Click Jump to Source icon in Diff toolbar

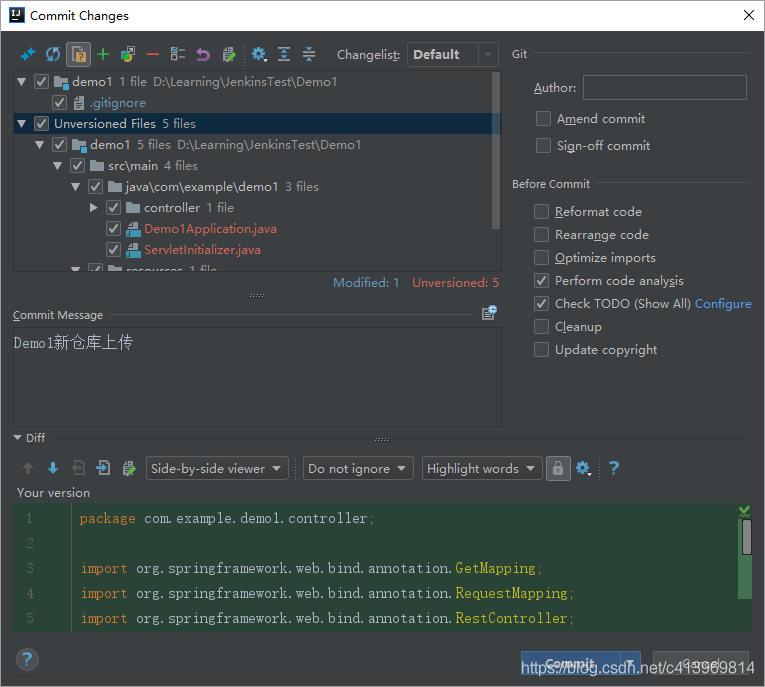(x=129, y=468)
